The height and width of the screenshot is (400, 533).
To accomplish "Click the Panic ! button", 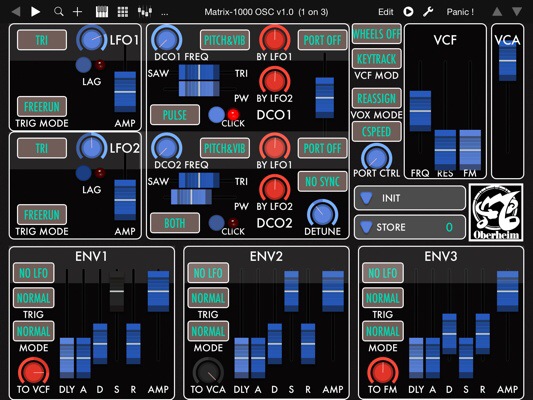I will tap(460, 12).
